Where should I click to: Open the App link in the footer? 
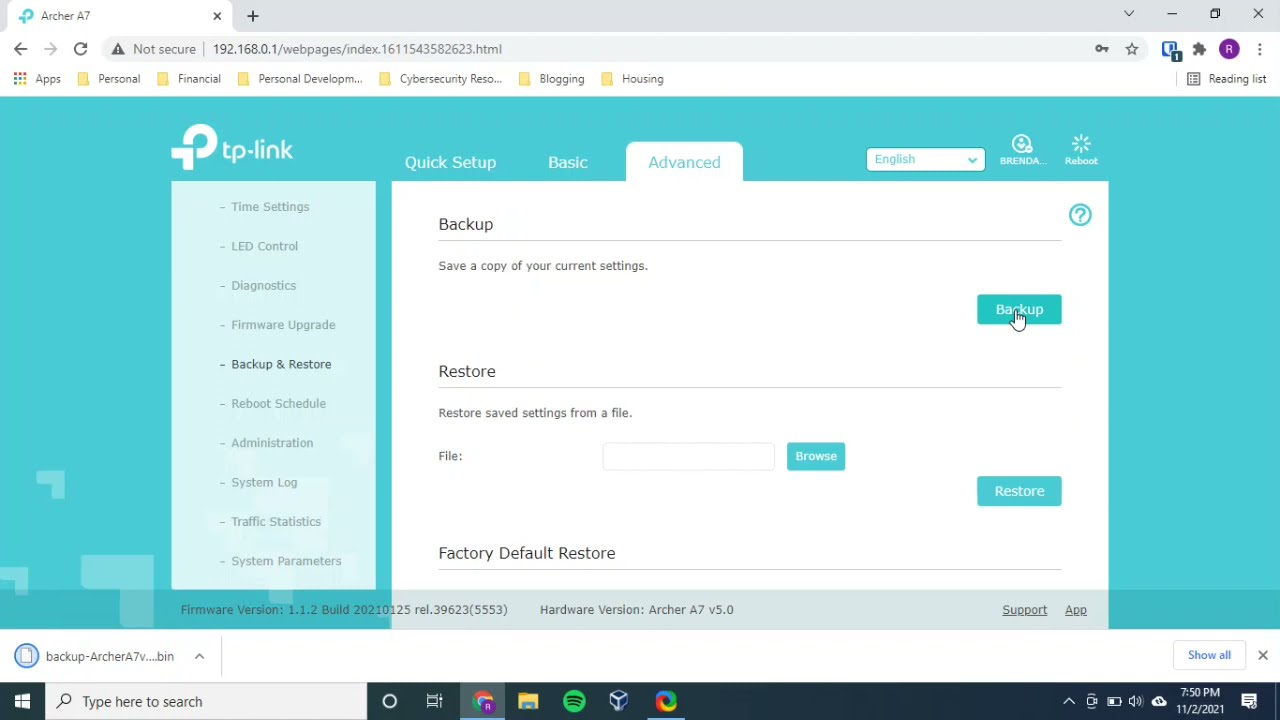click(1075, 610)
